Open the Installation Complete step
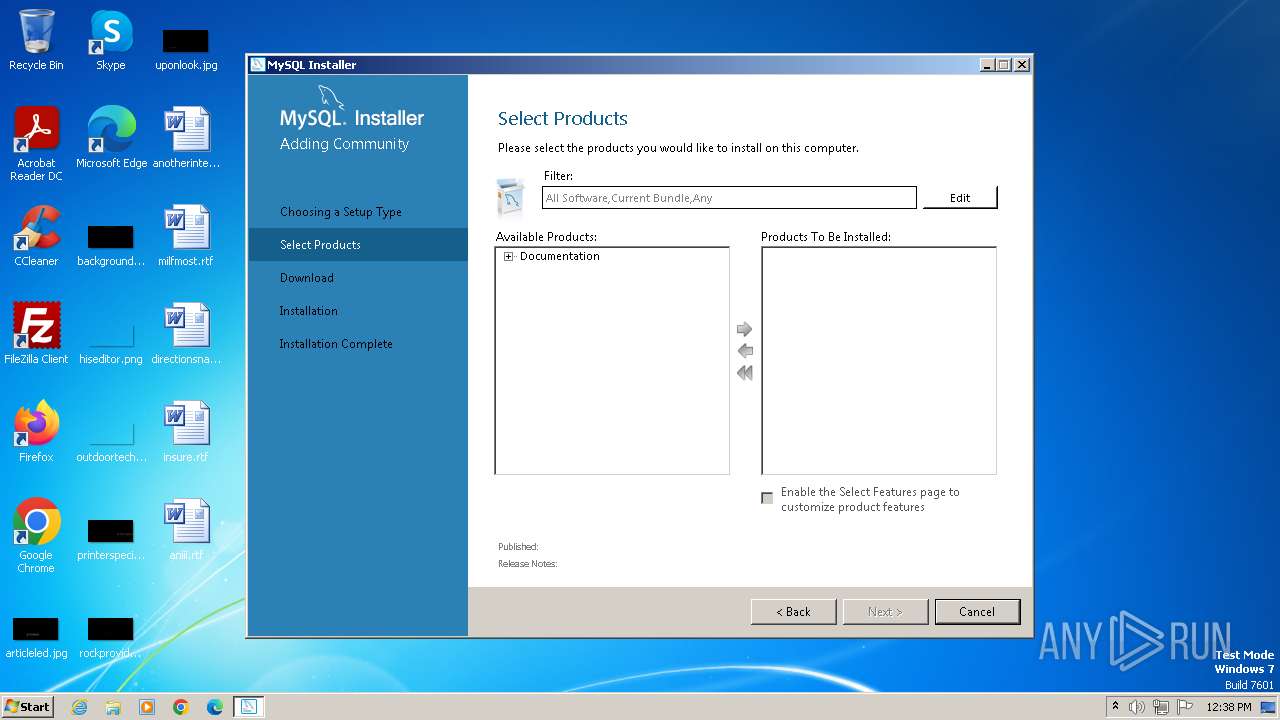 click(336, 344)
